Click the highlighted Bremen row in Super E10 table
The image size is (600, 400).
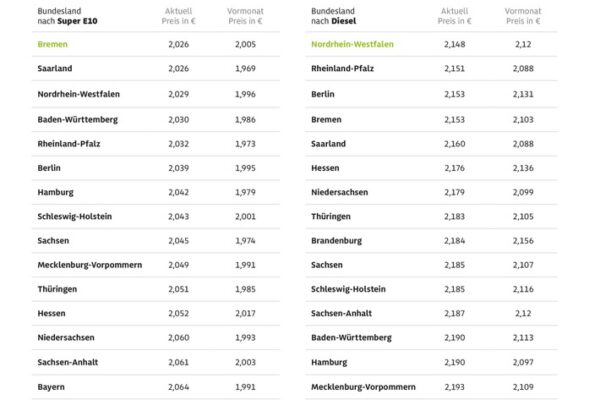point(52,45)
